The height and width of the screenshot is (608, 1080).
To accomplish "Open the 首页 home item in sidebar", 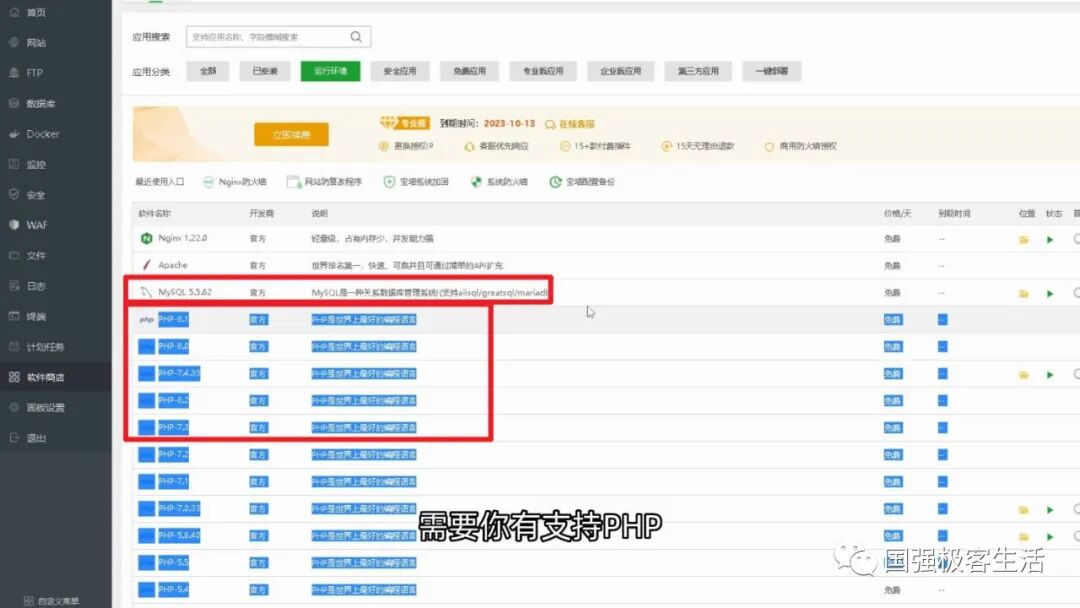I will (x=36, y=12).
